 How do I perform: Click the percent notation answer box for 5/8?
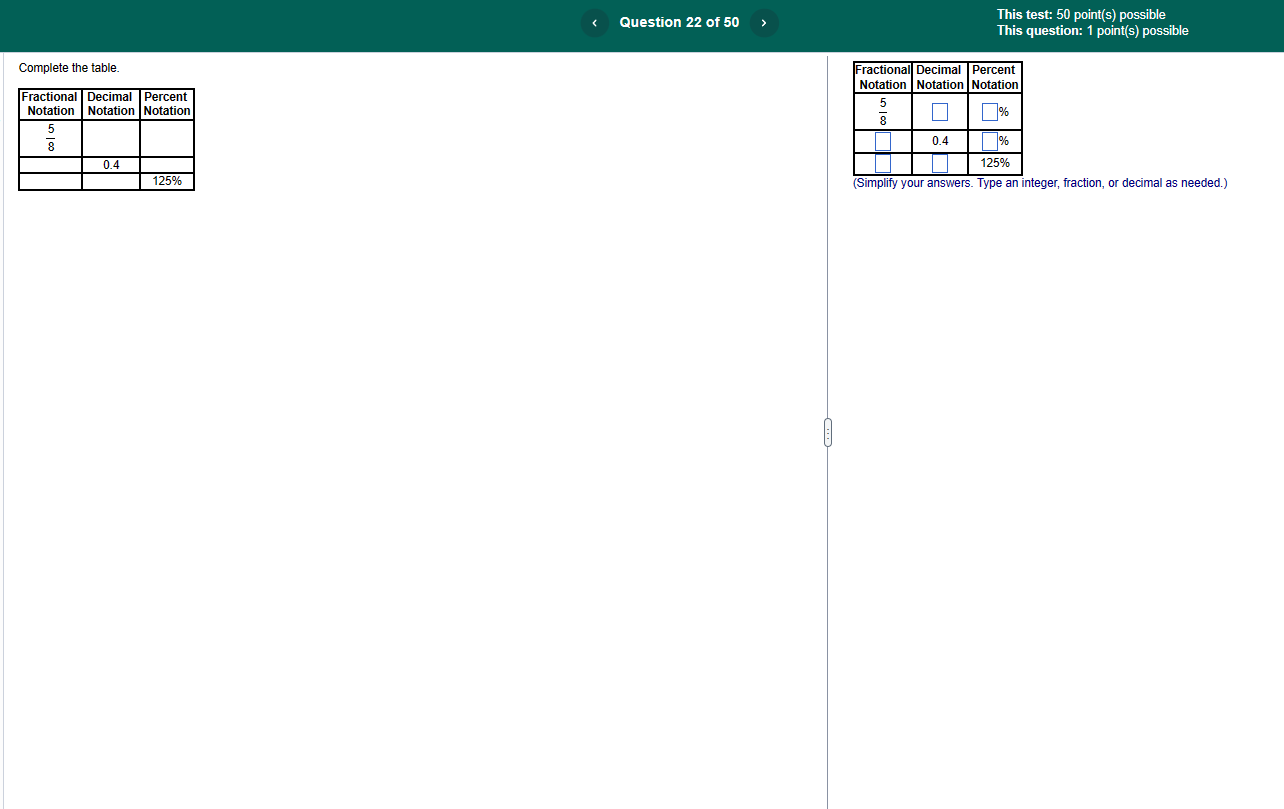pos(989,111)
